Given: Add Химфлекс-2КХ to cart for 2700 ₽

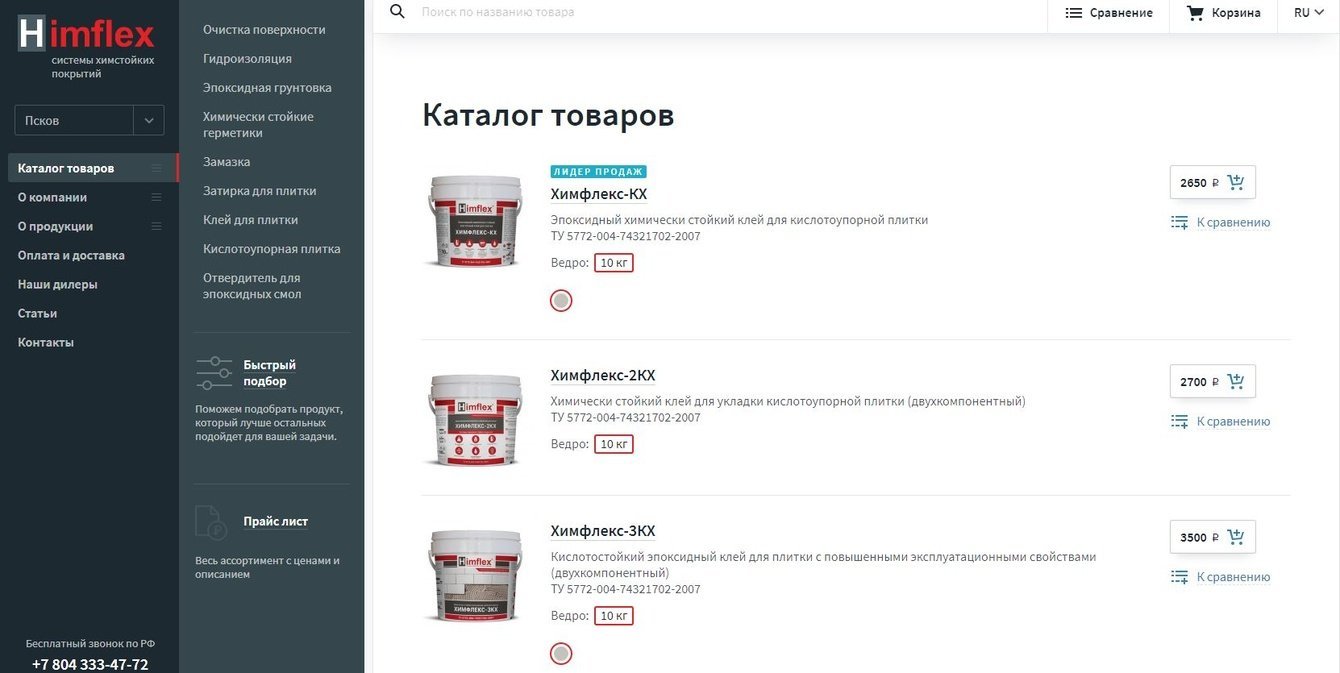Looking at the screenshot, I should tap(1236, 381).
